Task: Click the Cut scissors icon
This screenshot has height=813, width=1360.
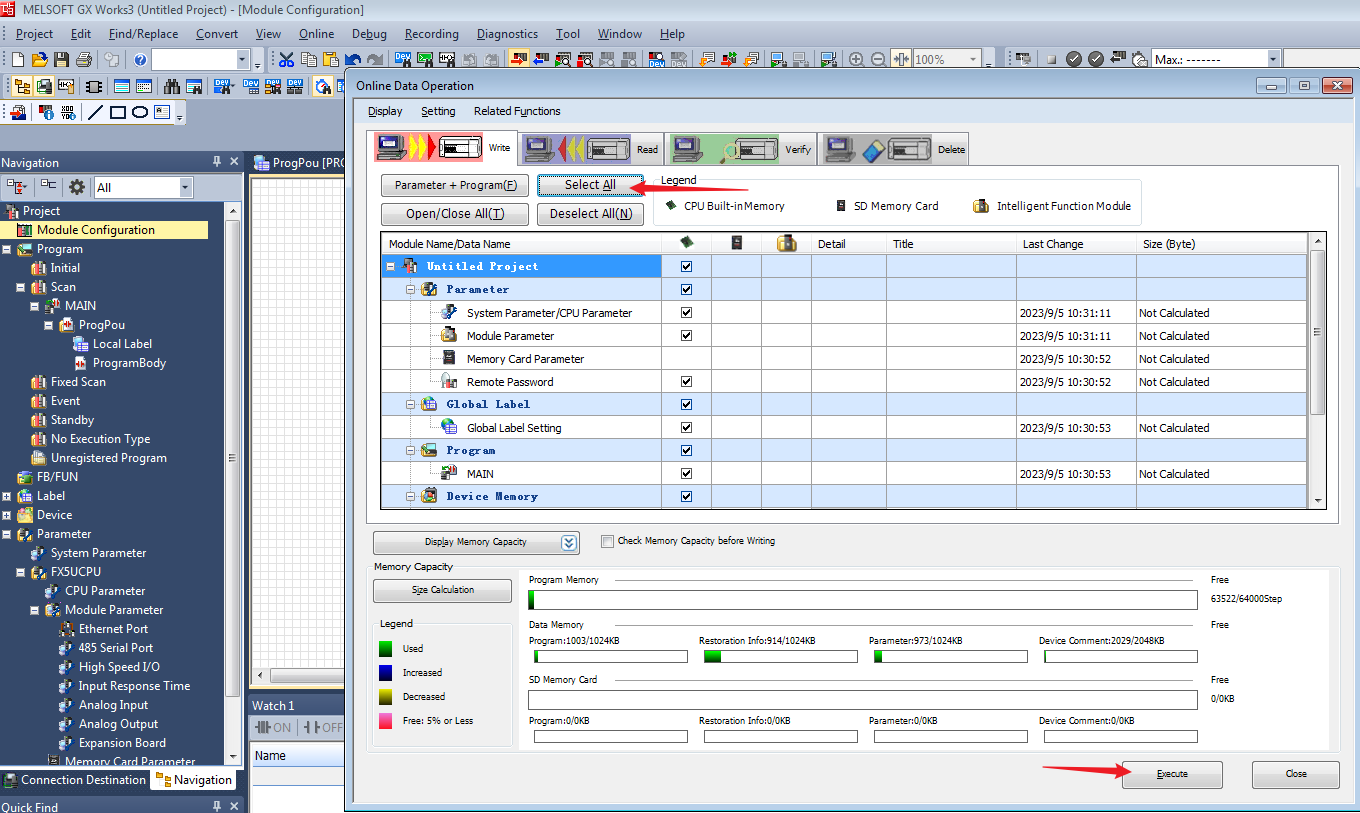Action: click(x=287, y=60)
